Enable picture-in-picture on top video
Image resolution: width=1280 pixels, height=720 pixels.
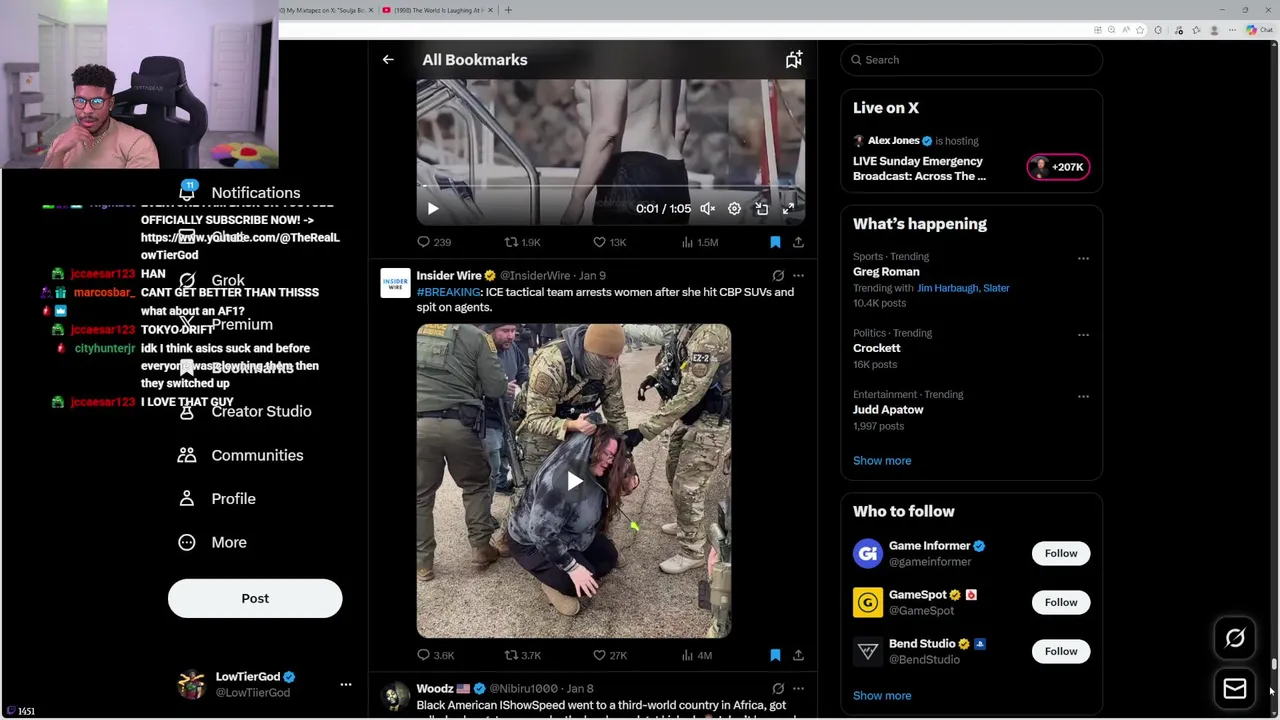point(761,209)
